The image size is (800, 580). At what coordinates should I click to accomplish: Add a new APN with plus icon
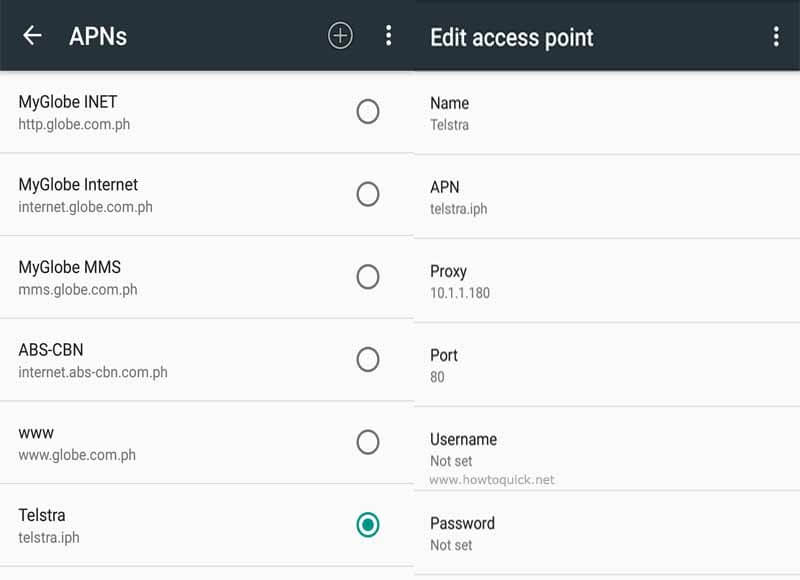pos(340,36)
